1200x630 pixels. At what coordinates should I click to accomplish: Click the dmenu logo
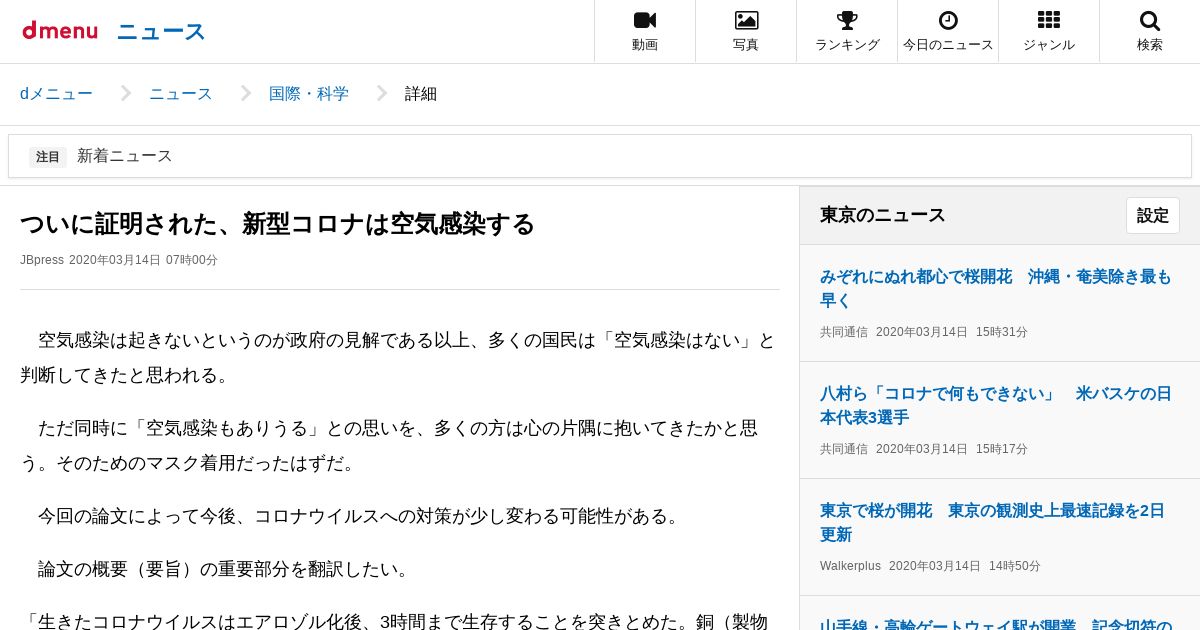pyautogui.click(x=60, y=31)
